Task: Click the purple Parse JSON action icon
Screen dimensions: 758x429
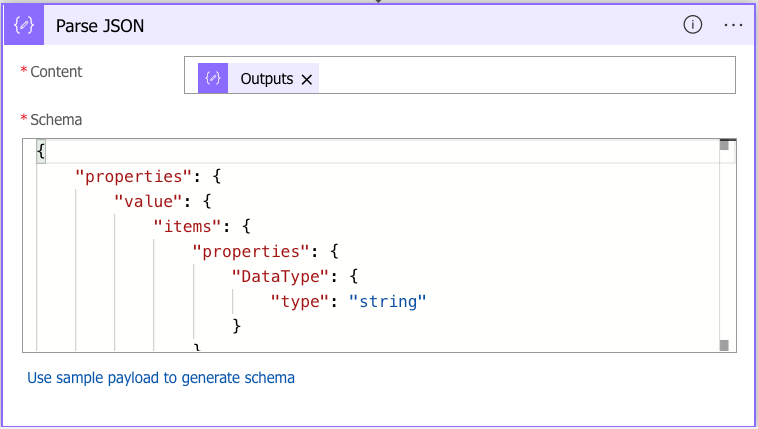Action: point(25,26)
